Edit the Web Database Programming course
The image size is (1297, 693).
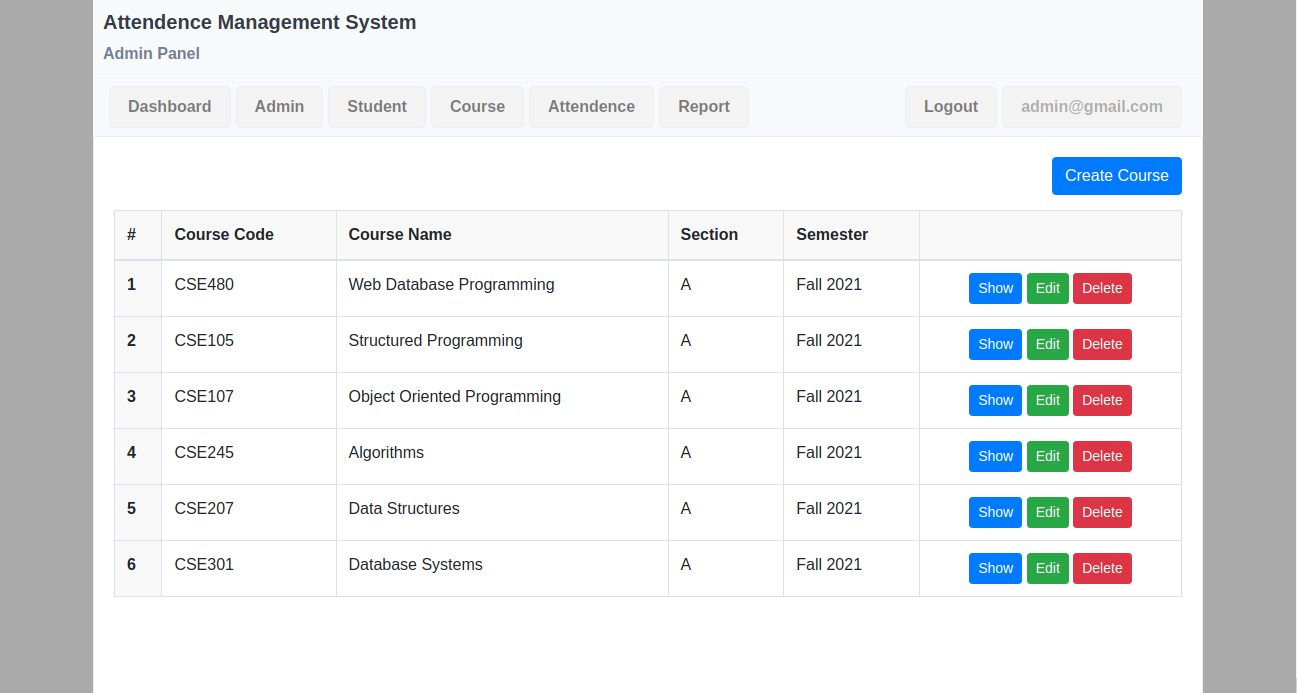click(x=1047, y=288)
